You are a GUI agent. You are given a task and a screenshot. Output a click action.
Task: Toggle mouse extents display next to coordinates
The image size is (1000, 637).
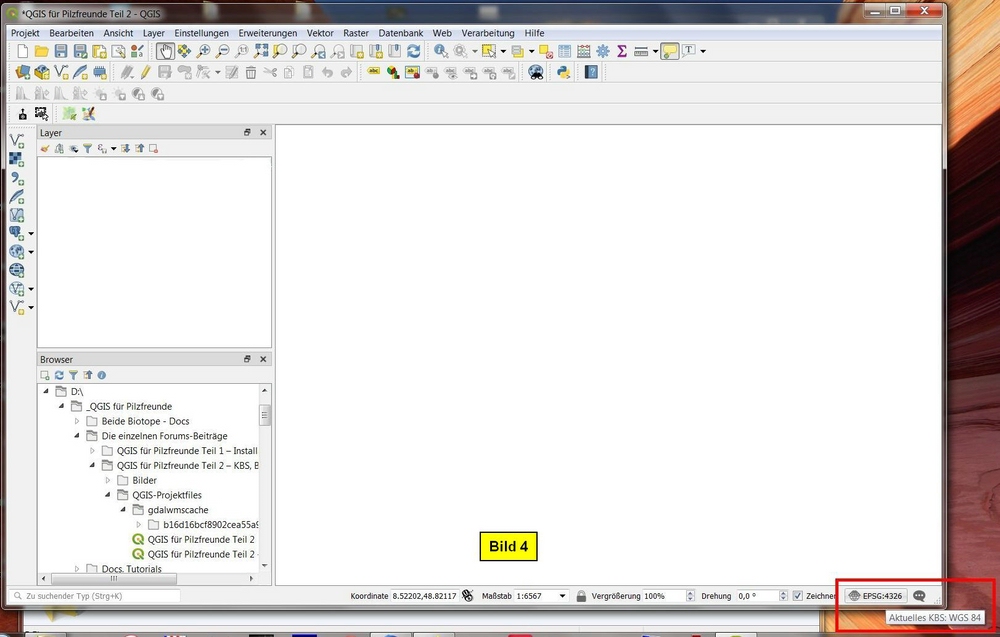click(x=467, y=596)
